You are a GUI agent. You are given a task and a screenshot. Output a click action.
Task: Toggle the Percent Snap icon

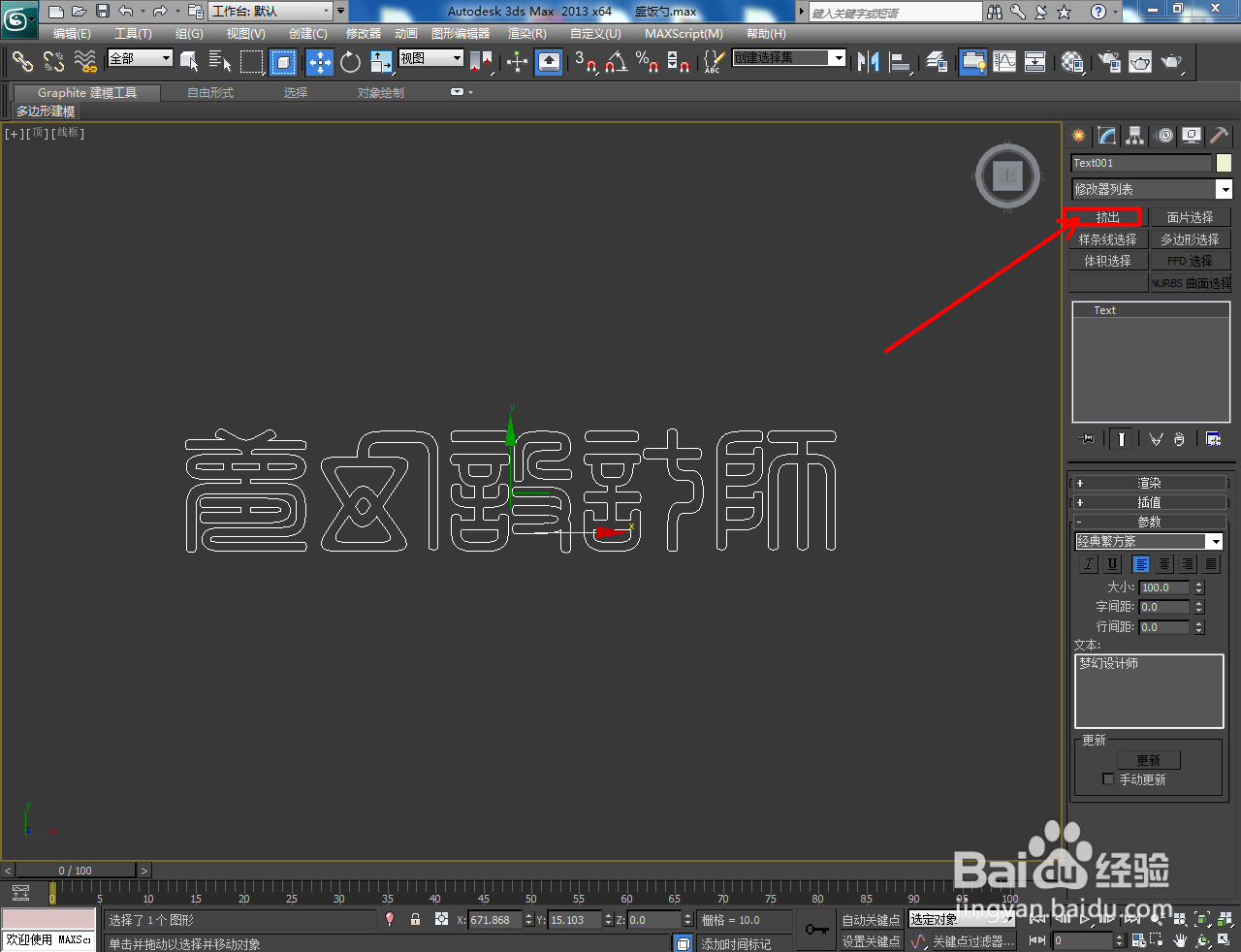coord(647,62)
